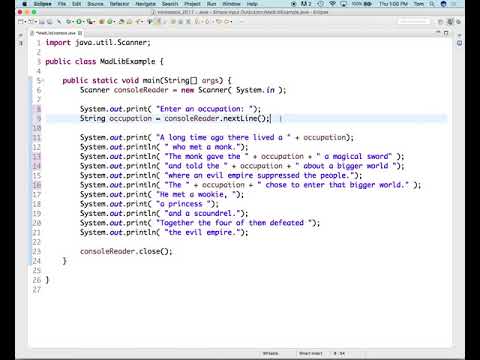This screenshot has width=480, height=360.
Task: Click the 'Thu 1:00 PM' clock
Action: pyautogui.click(x=393, y=4)
